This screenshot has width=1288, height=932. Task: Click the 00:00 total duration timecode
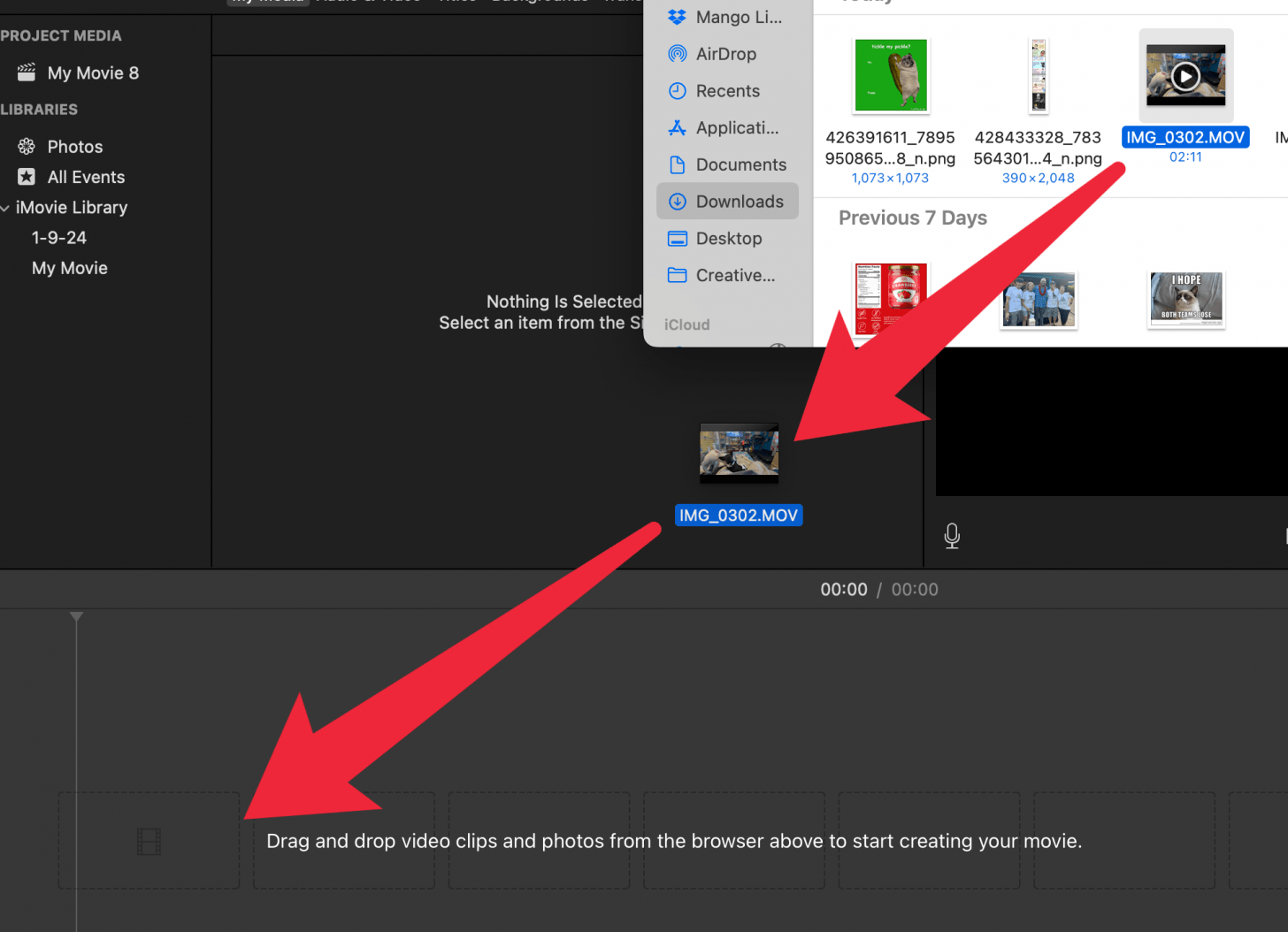915,590
